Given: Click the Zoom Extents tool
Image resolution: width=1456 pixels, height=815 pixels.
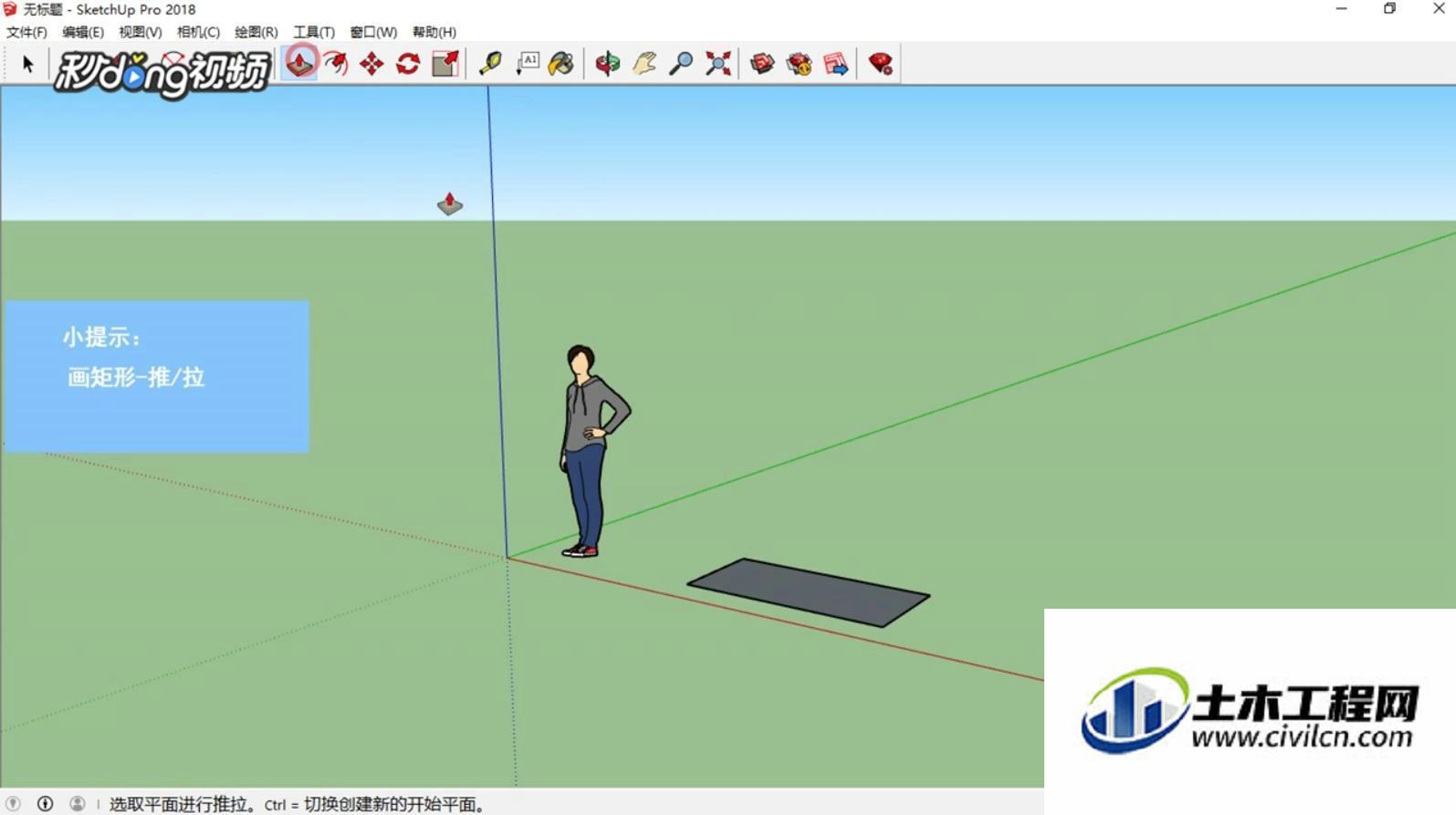Looking at the screenshot, I should pos(718,63).
